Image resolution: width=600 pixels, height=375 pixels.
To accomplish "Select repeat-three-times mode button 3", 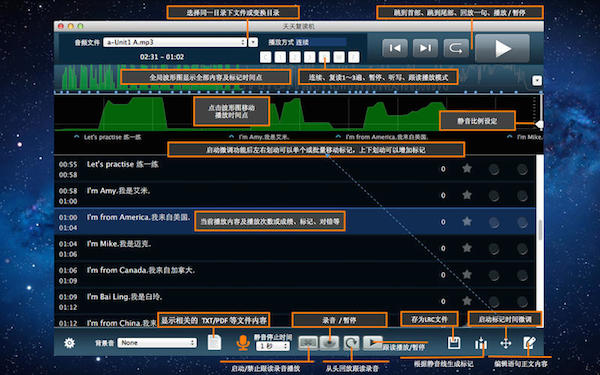I will pyautogui.click(x=309, y=57).
